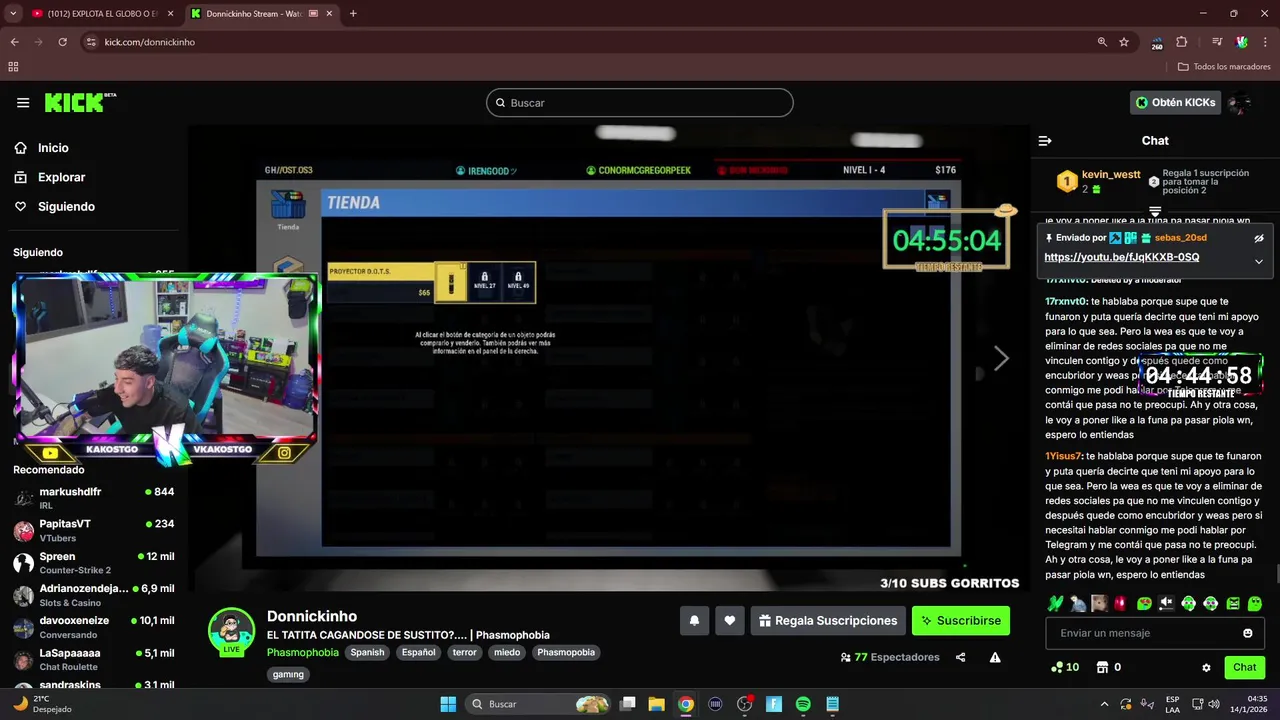Insert the muted speaker emote

1166,603
